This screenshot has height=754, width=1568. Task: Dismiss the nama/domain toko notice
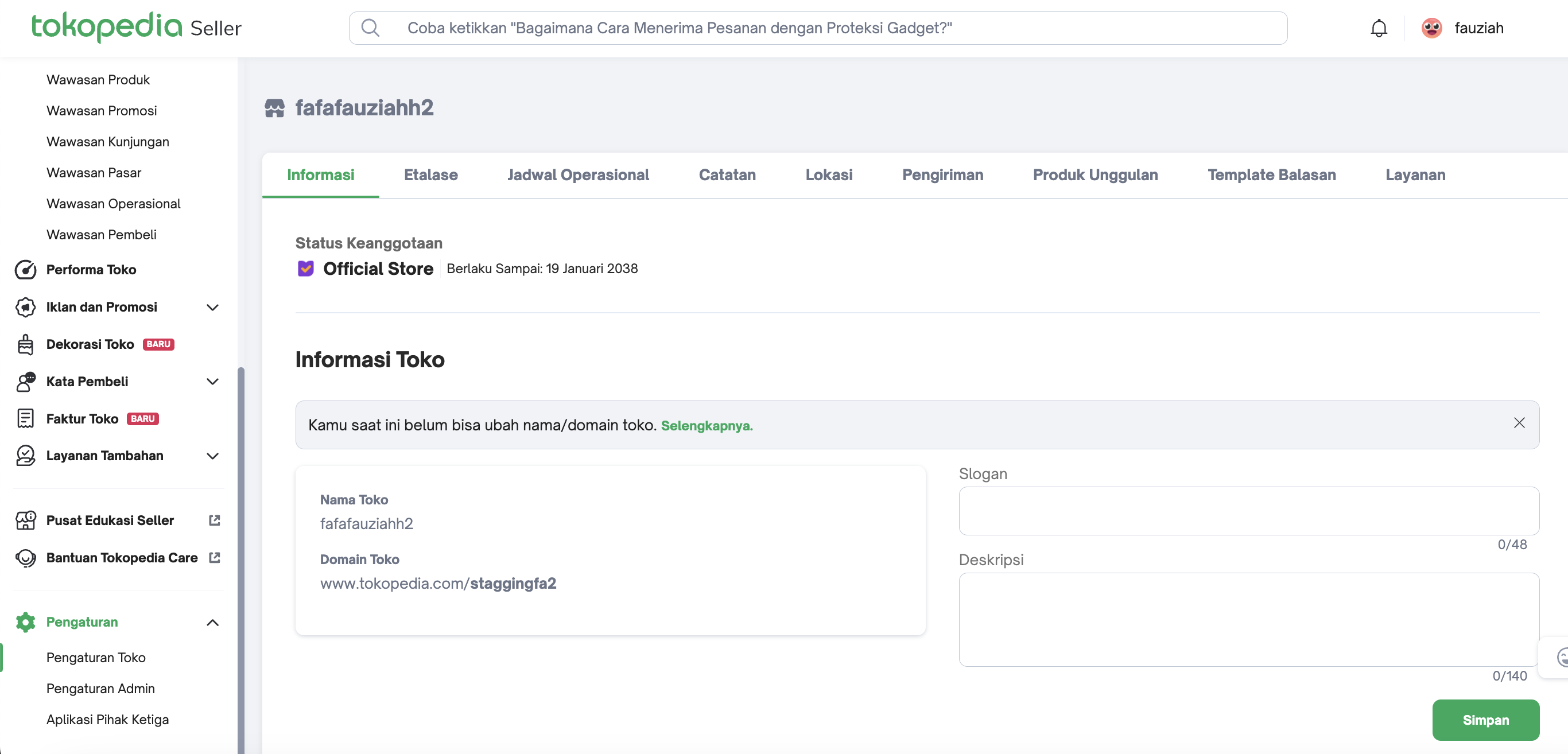(1519, 423)
